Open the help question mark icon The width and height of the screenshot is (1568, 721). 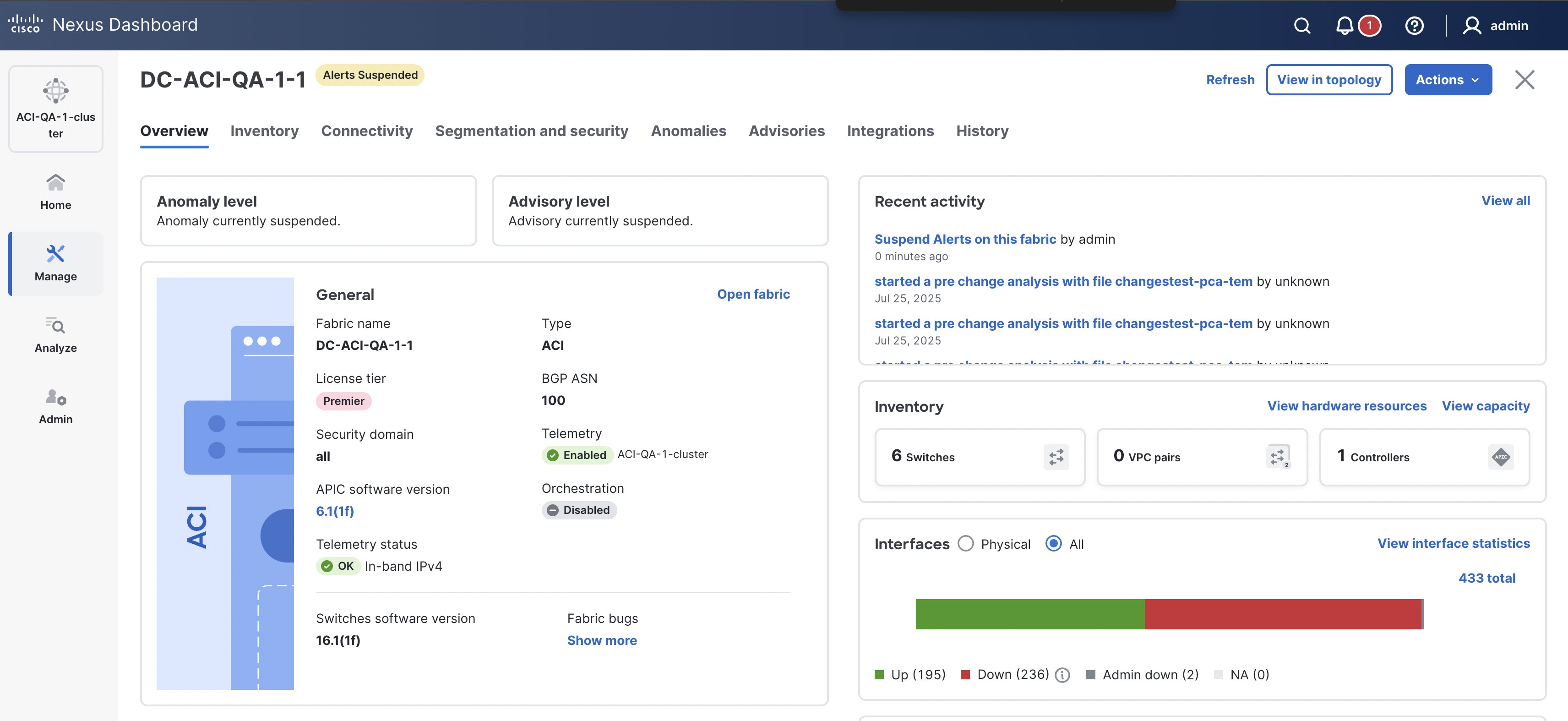[x=1414, y=26]
